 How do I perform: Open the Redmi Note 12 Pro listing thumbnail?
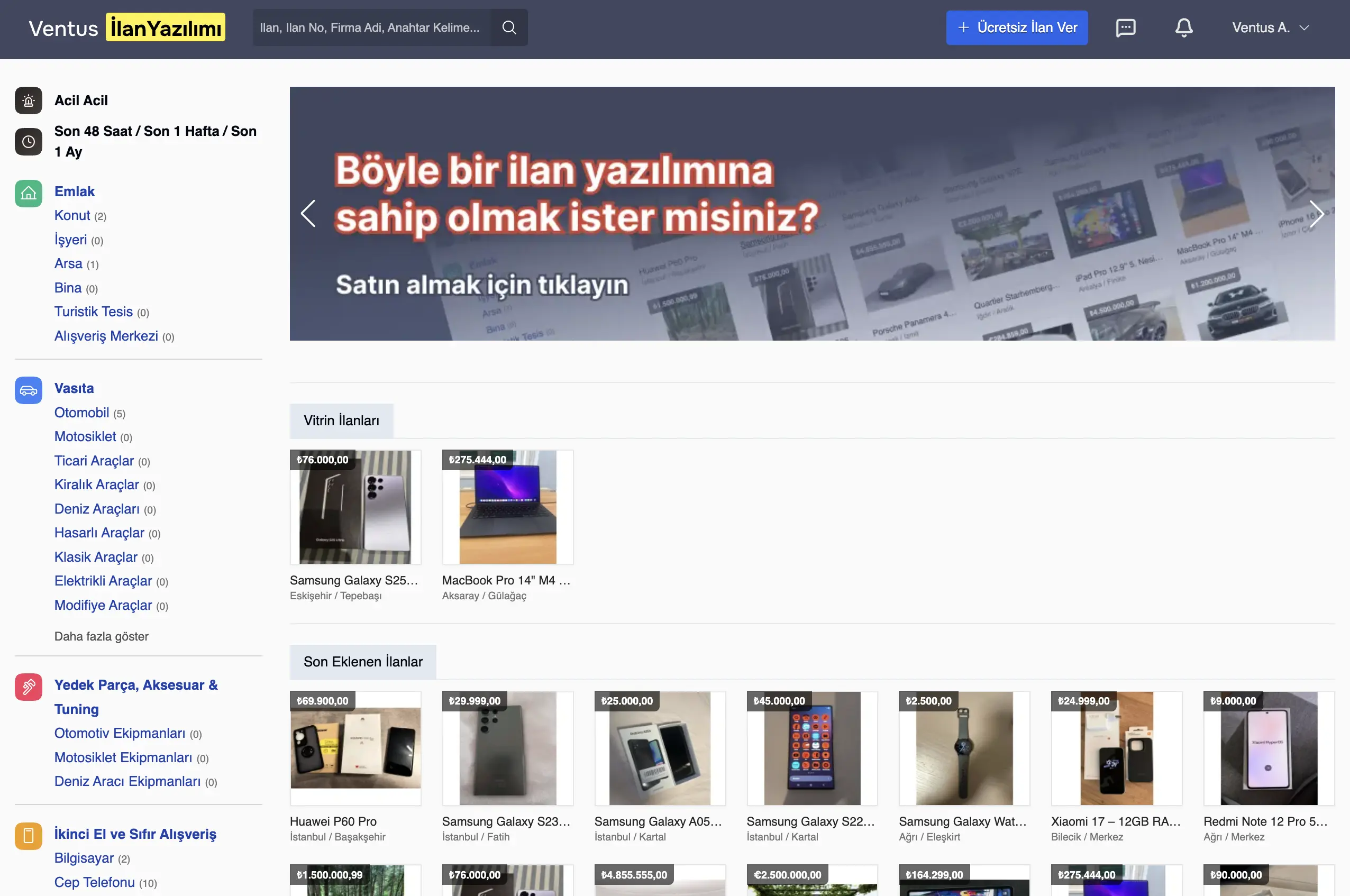pyautogui.click(x=1269, y=748)
